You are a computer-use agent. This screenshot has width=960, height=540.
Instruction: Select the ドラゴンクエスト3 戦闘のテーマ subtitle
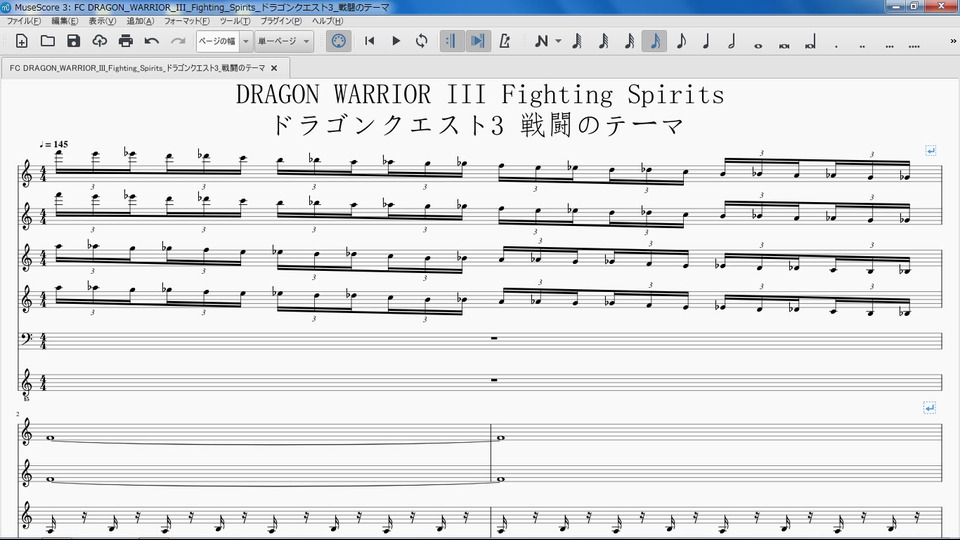[476, 126]
